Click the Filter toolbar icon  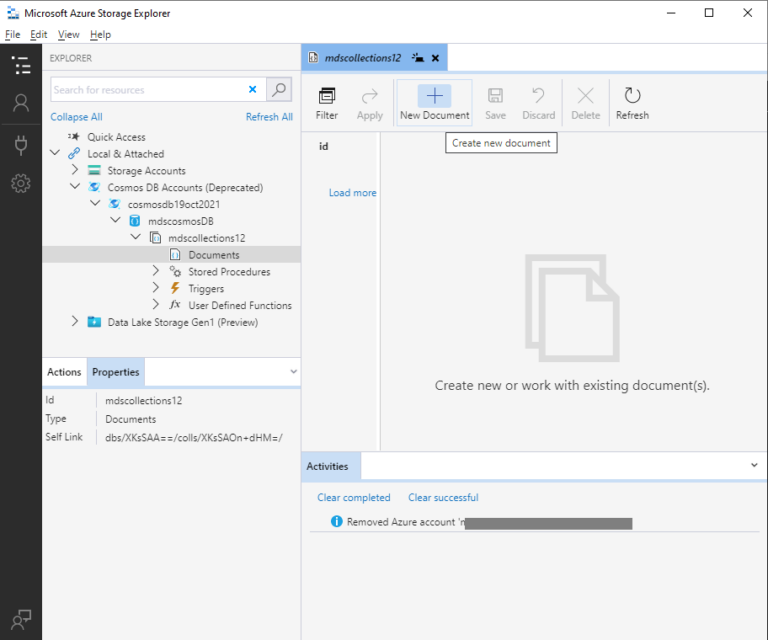coord(327,95)
